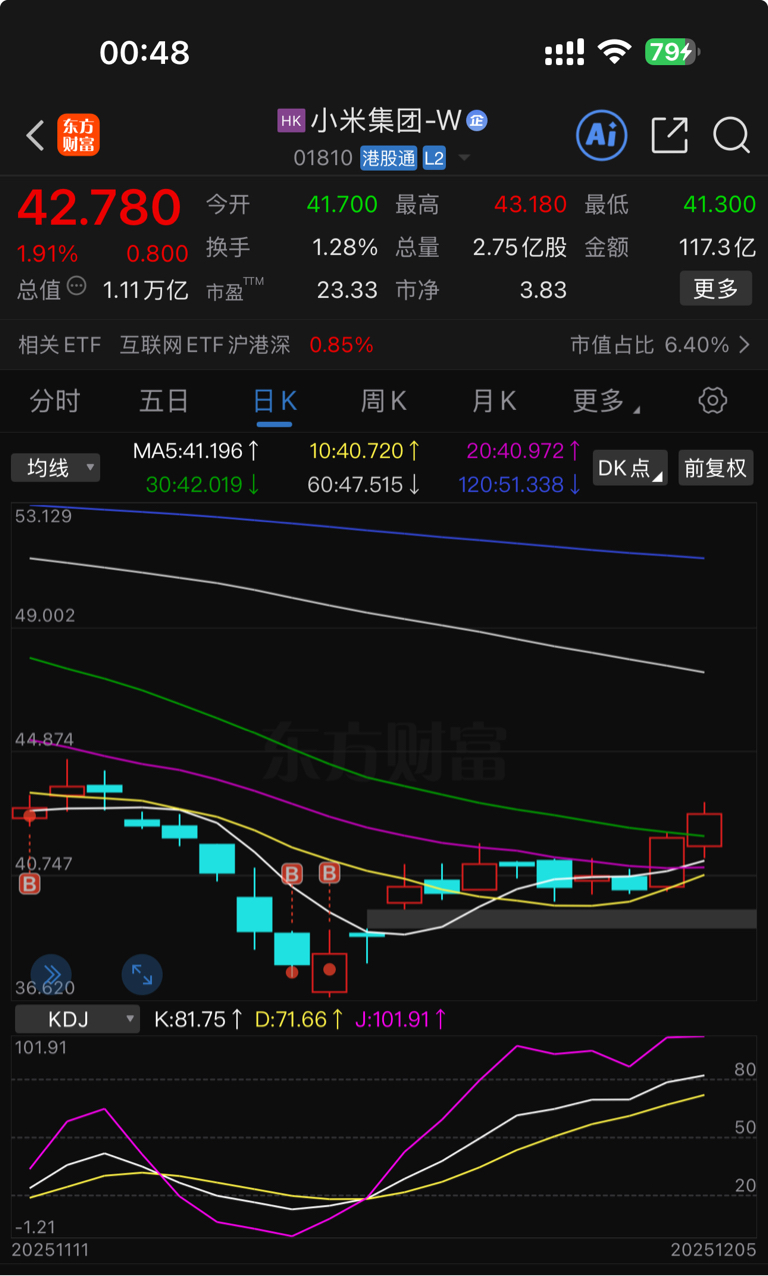Viewport: 768px width, 1276px height.
Task: Tap the 最低 41.300 value
Action: pyautogui.click(x=719, y=204)
